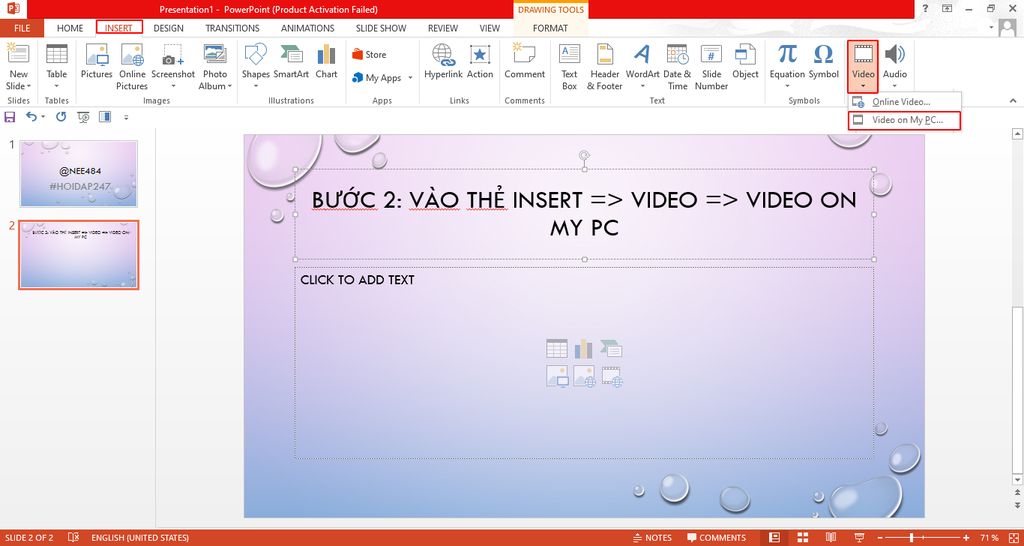Switch to the TRANSITIONS tab
The width and height of the screenshot is (1024, 546).
(x=232, y=28)
